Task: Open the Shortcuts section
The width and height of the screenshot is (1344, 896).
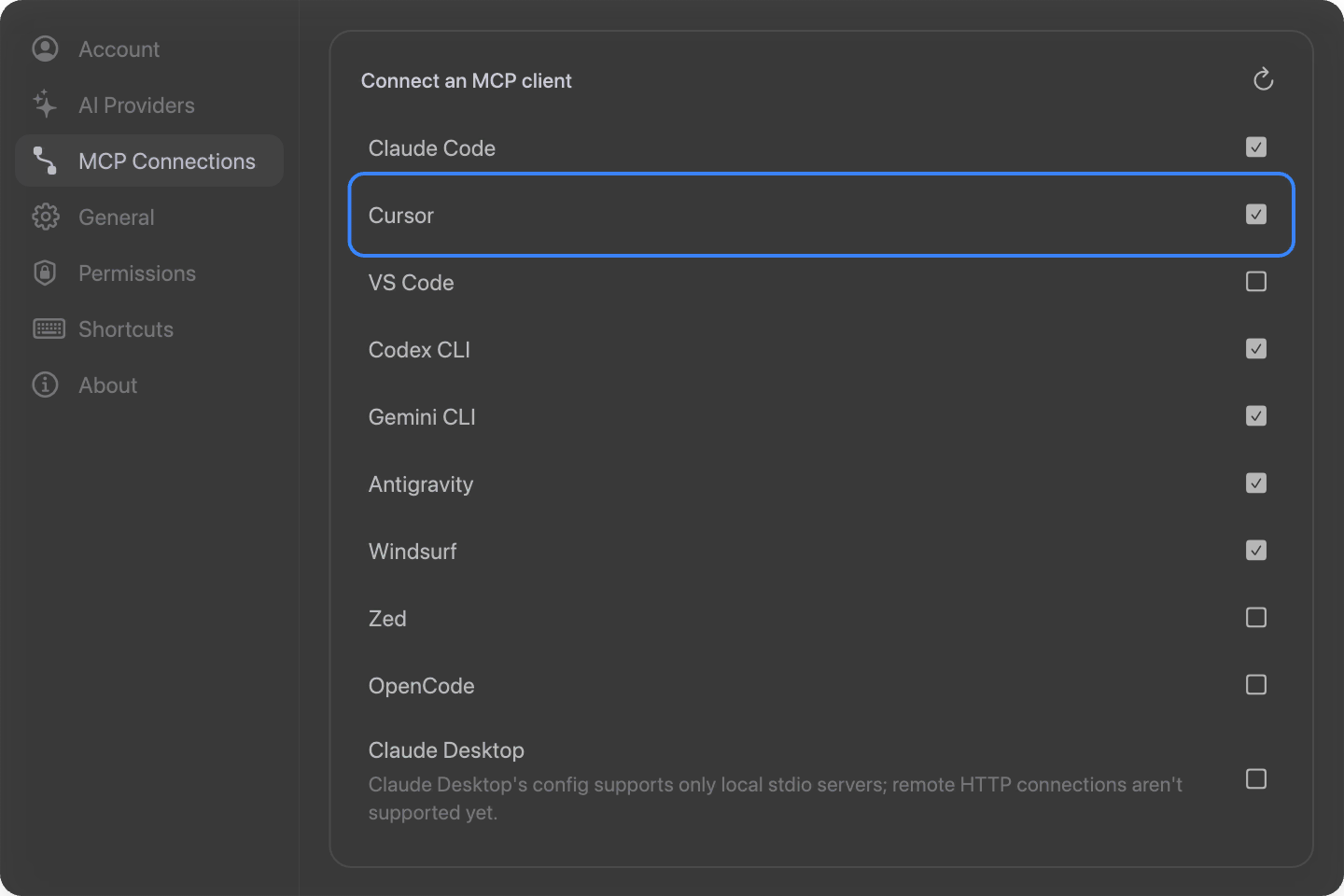Action: [149, 329]
